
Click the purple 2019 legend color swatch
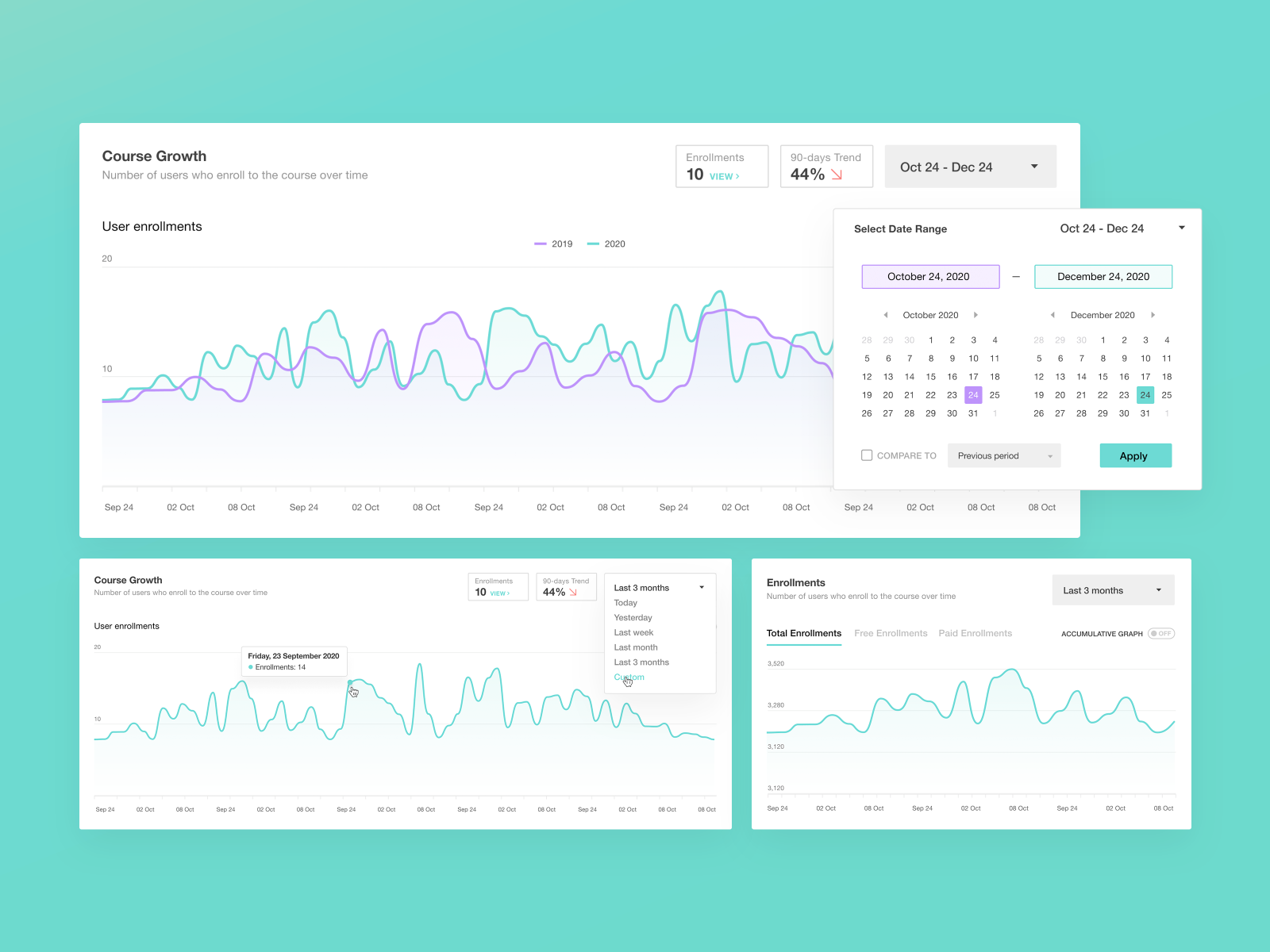click(541, 244)
